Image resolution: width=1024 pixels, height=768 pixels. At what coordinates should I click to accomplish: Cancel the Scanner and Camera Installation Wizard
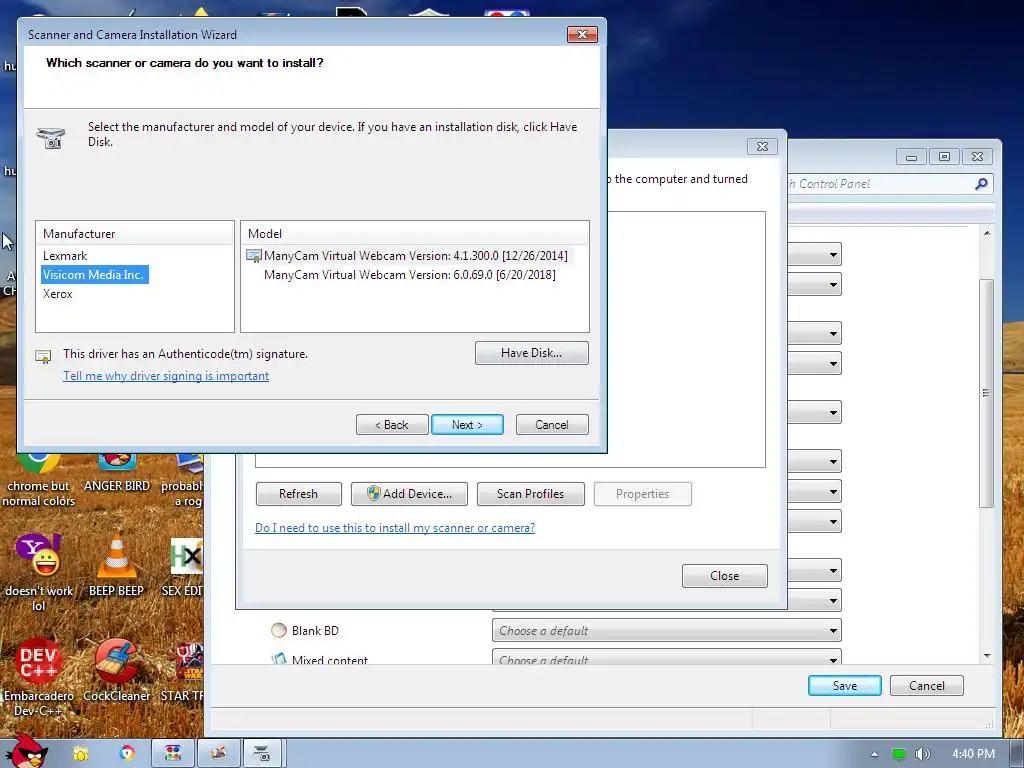point(552,424)
